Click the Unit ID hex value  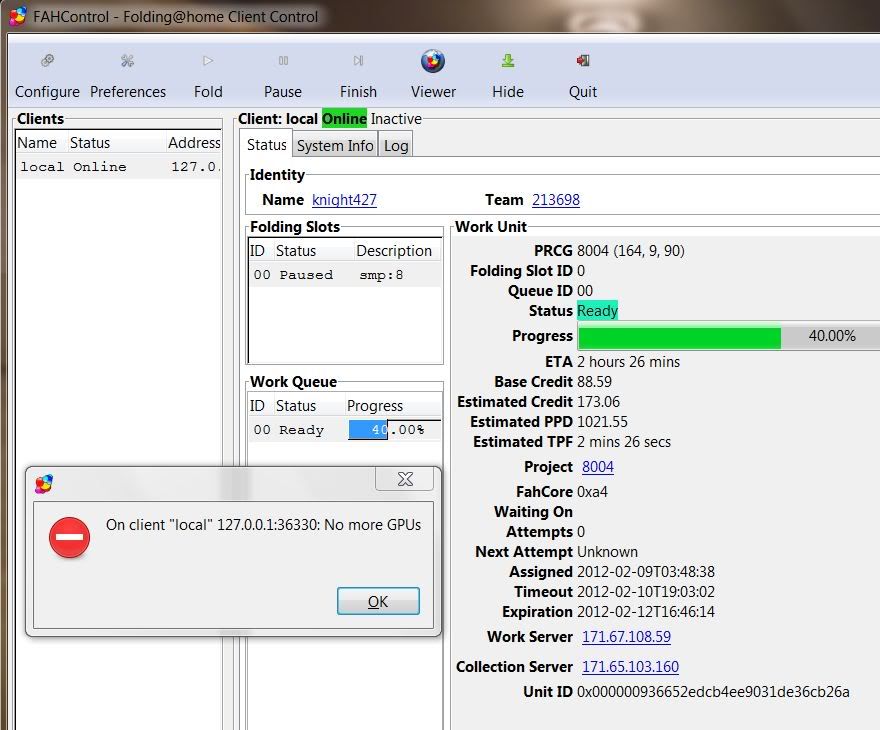coord(713,692)
